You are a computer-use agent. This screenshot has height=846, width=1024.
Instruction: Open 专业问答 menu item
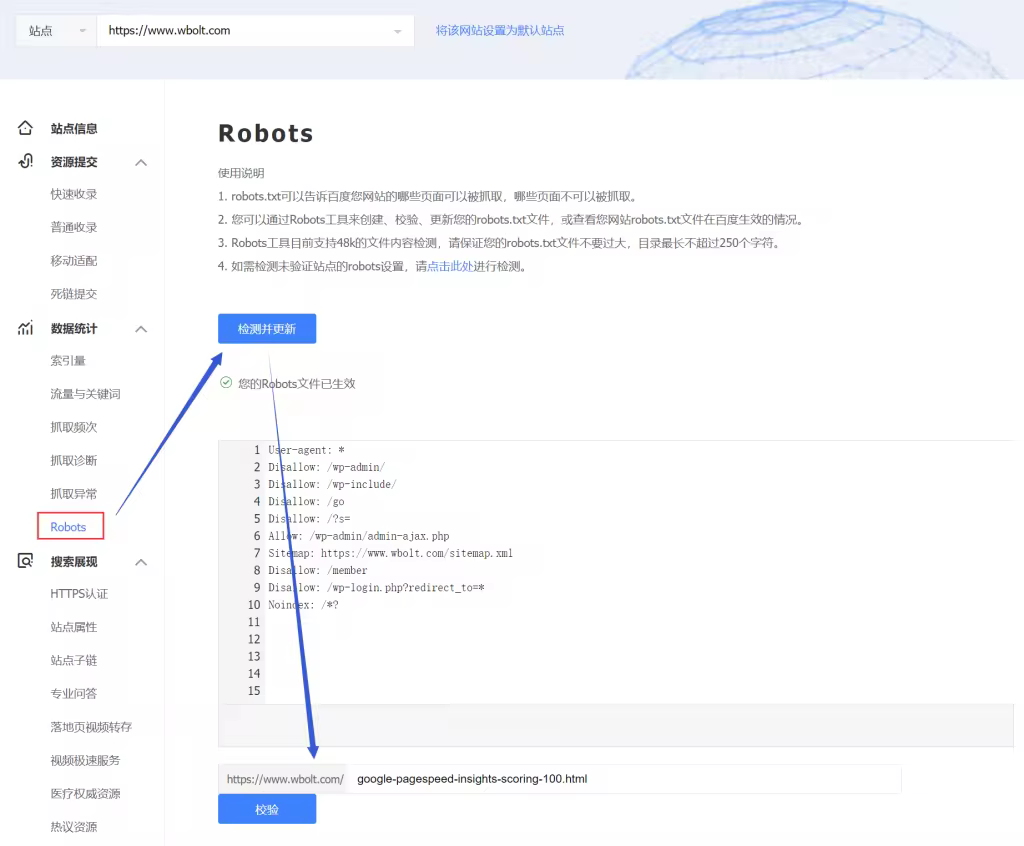point(74,694)
